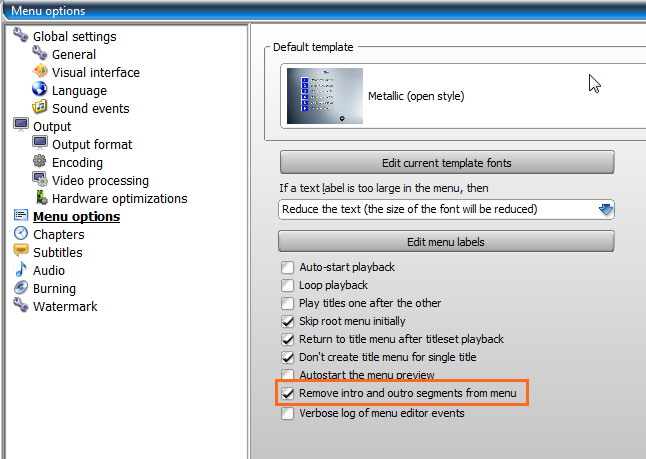Open the General settings wrench icon

40,53
